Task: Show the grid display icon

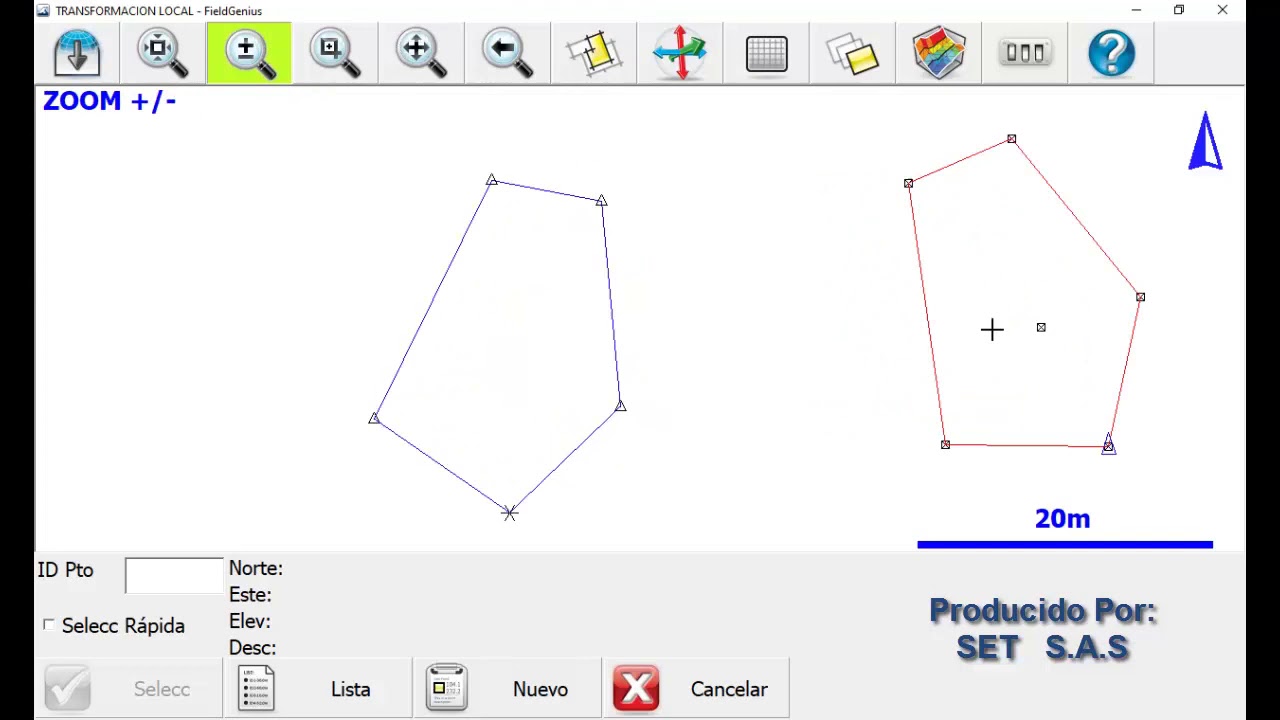Action: click(766, 52)
